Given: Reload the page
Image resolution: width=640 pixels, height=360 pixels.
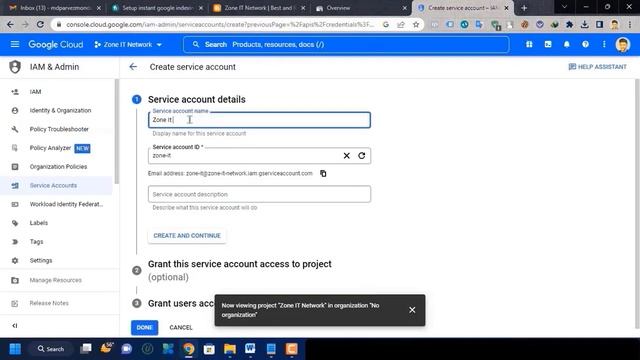Looking at the screenshot, I should 40,24.
